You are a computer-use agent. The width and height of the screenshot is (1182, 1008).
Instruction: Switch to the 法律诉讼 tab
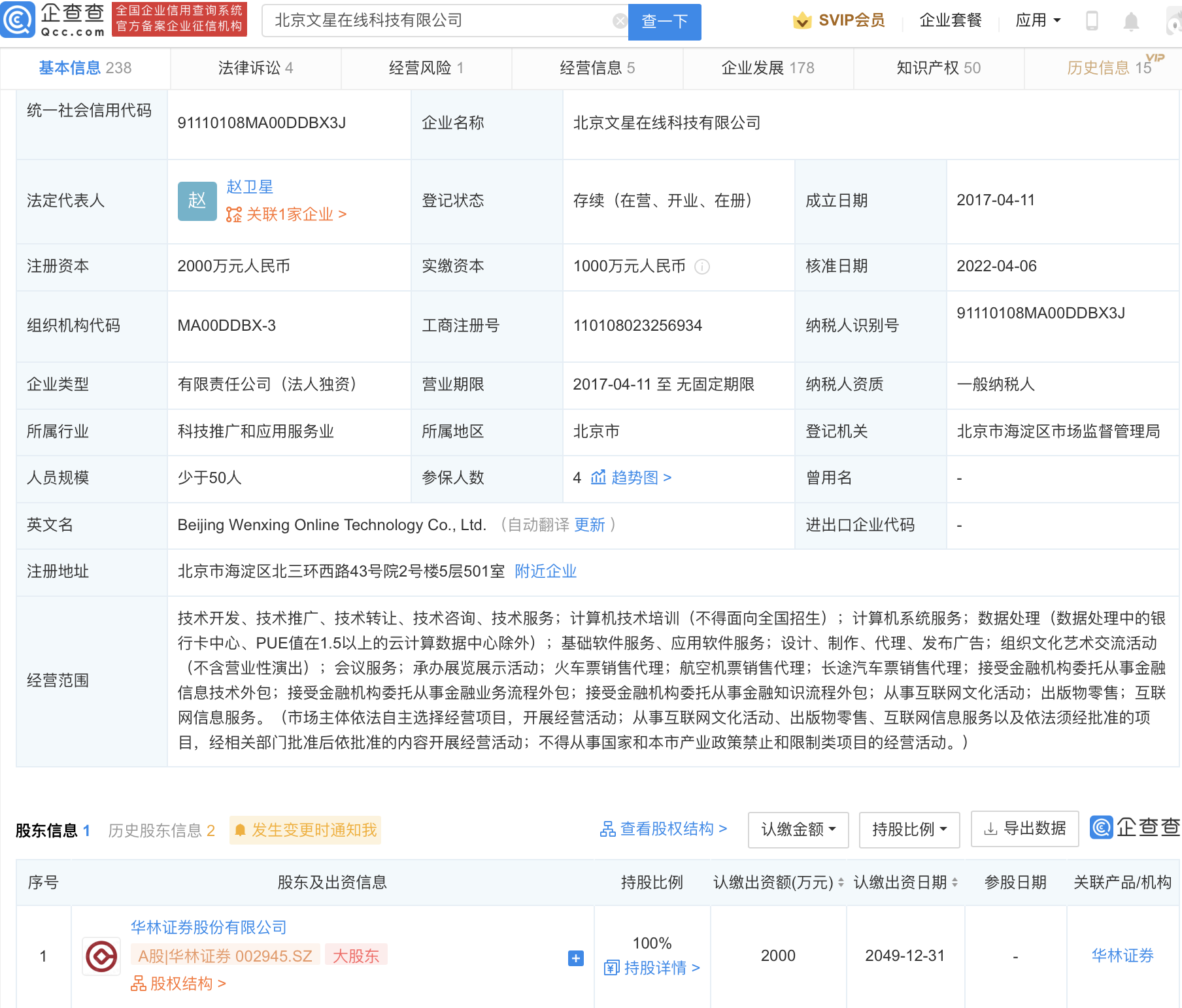(256, 68)
